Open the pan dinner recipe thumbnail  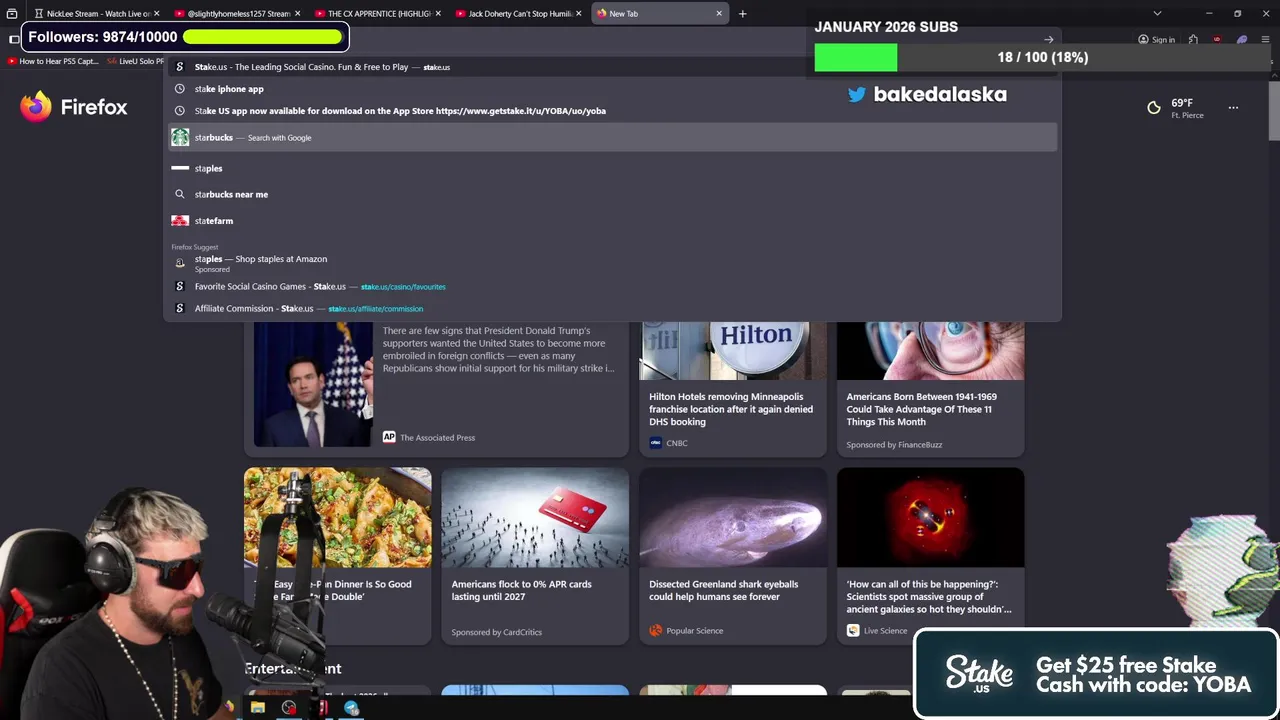click(x=338, y=517)
